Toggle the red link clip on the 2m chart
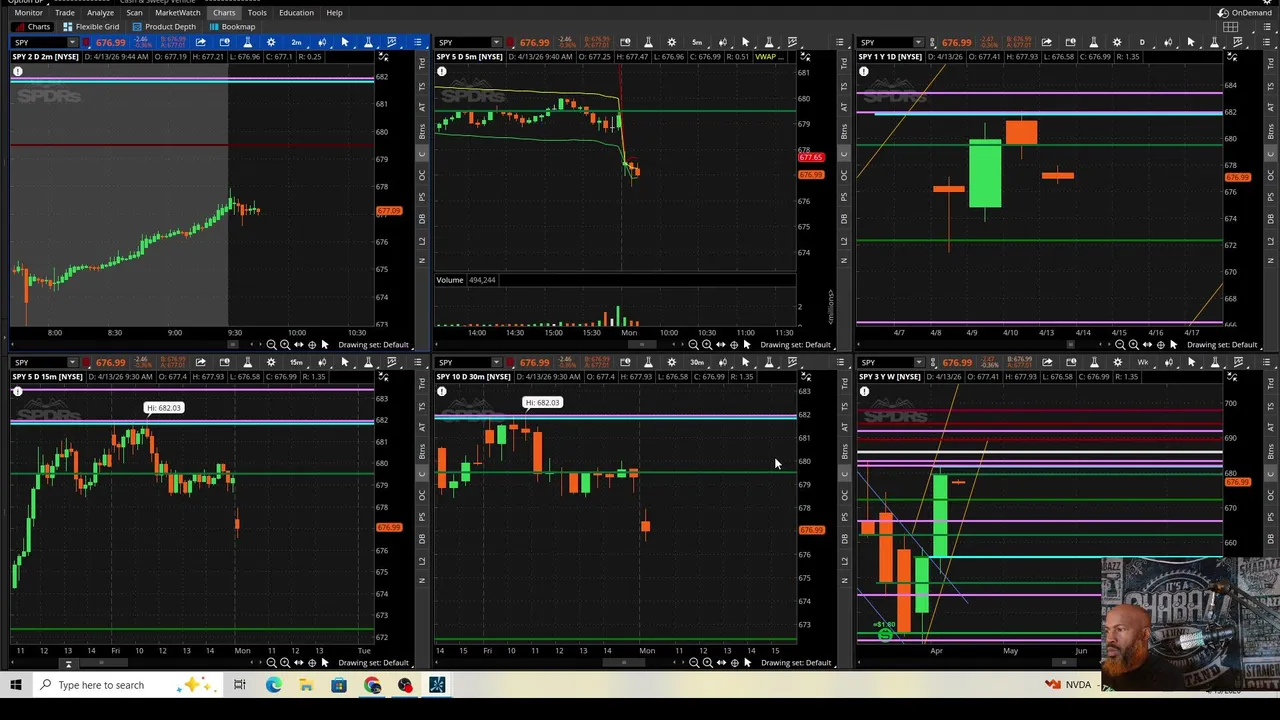Image resolution: width=1280 pixels, height=720 pixels. 87,42
